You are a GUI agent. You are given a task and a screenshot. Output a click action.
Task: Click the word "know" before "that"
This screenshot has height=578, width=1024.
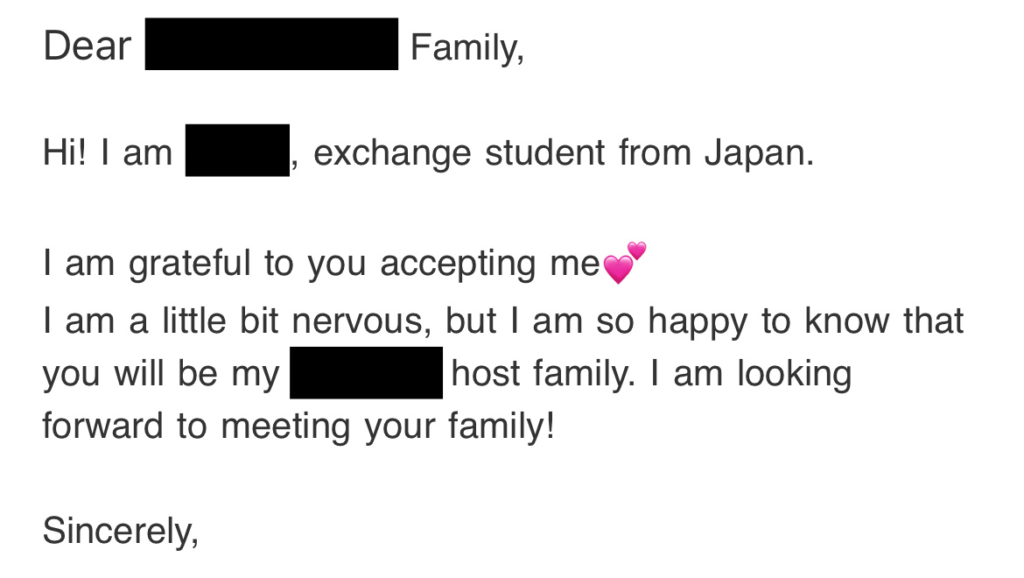845,320
